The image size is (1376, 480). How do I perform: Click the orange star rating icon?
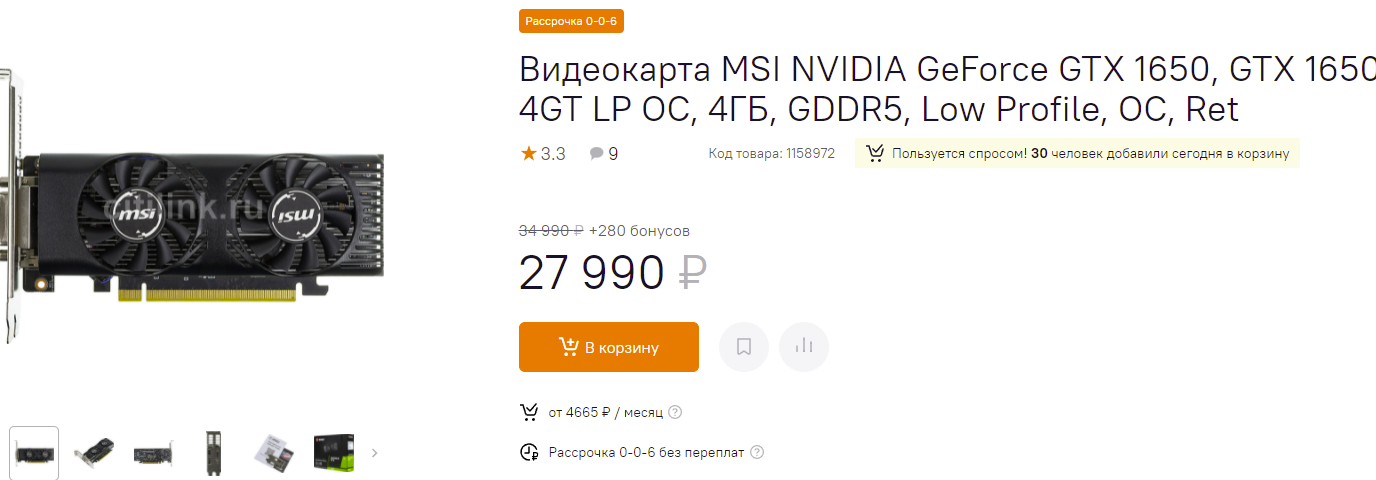(528, 153)
